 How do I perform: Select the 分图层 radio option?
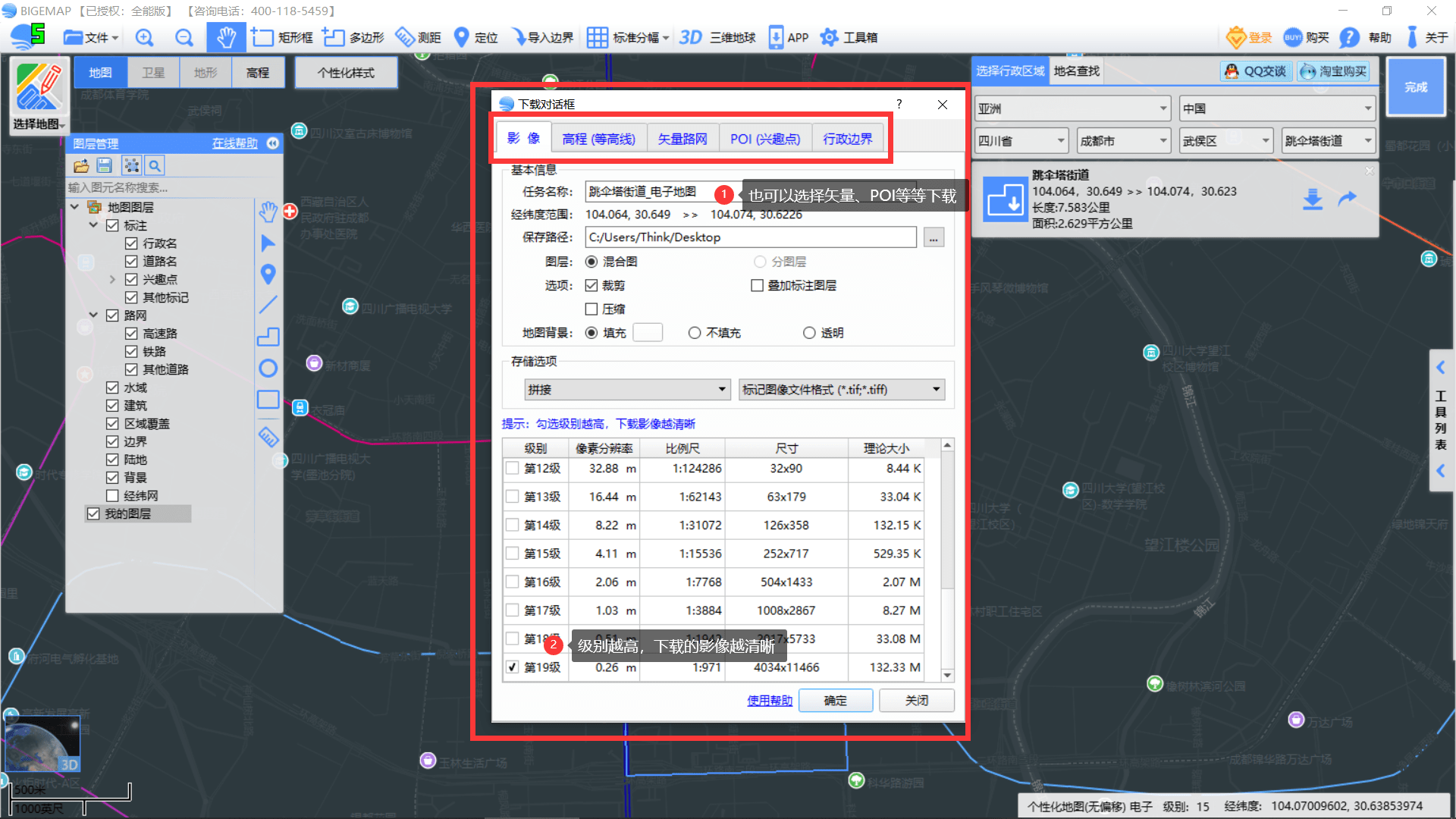(759, 262)
